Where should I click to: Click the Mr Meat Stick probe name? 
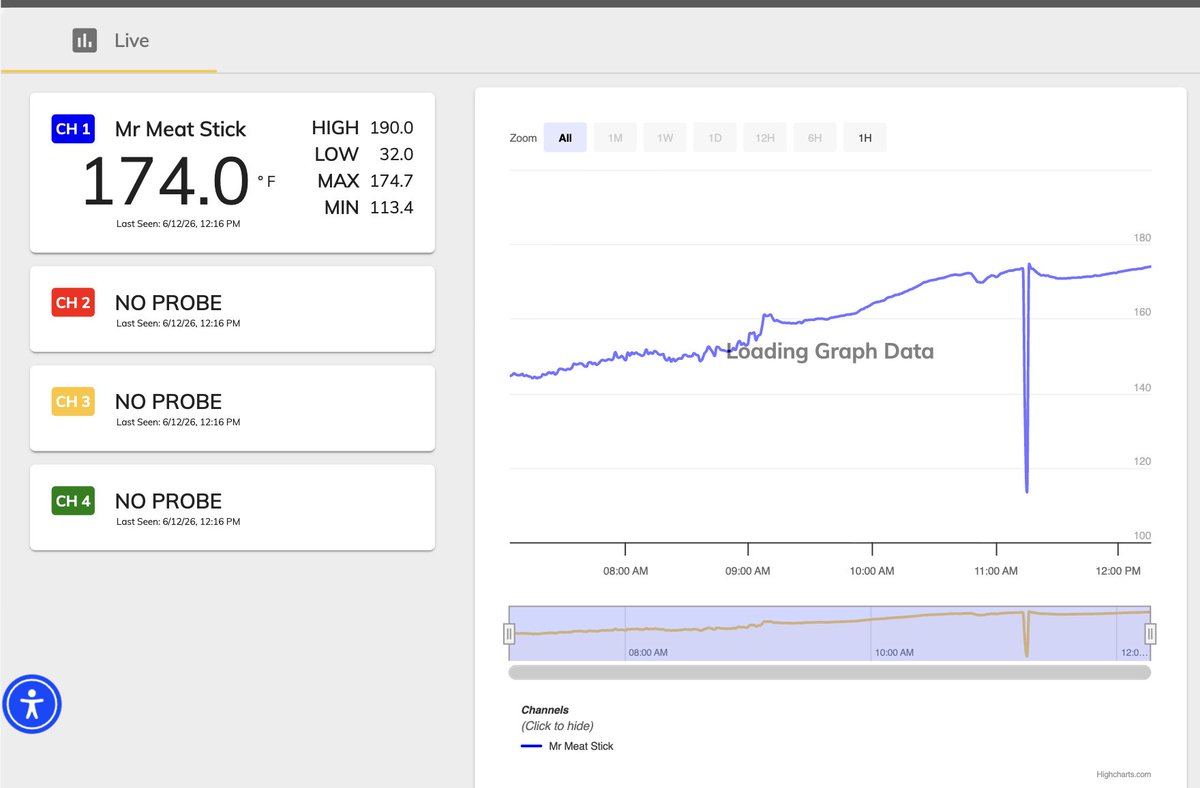(x=180, y=129)
